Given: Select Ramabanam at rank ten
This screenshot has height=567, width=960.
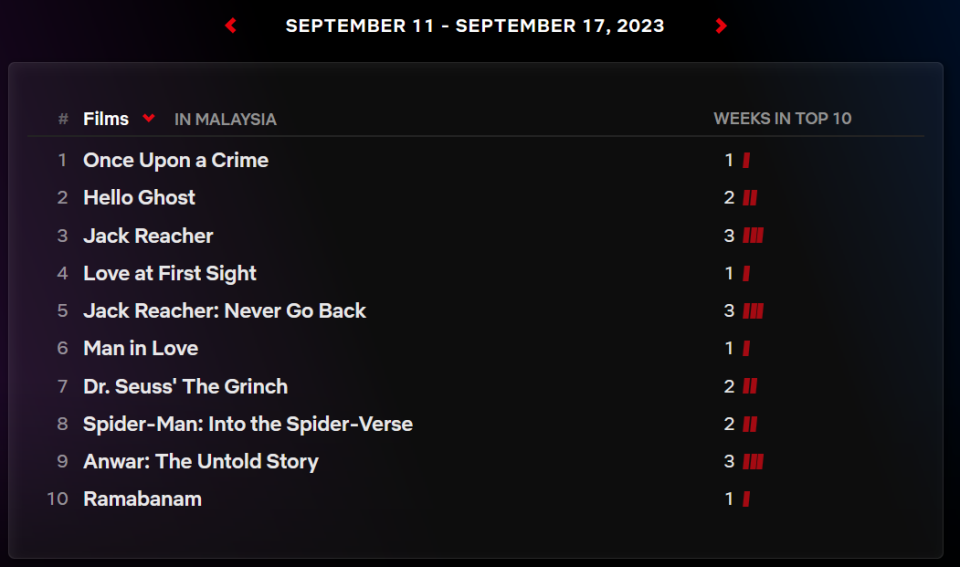Looking at the screenshot, I should [142, 499].
